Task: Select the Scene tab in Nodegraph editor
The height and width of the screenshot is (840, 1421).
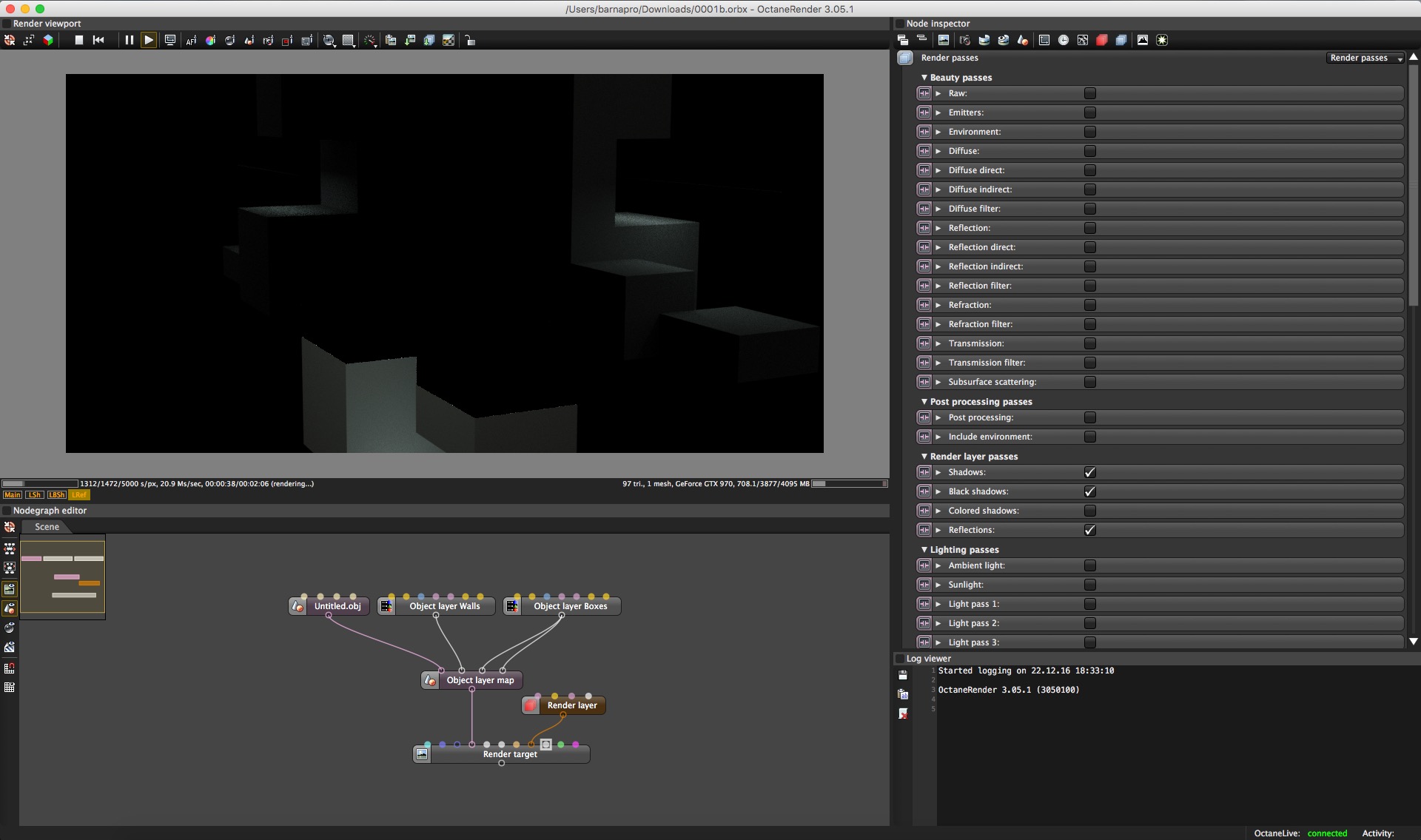Action: [x=47, y=527]
